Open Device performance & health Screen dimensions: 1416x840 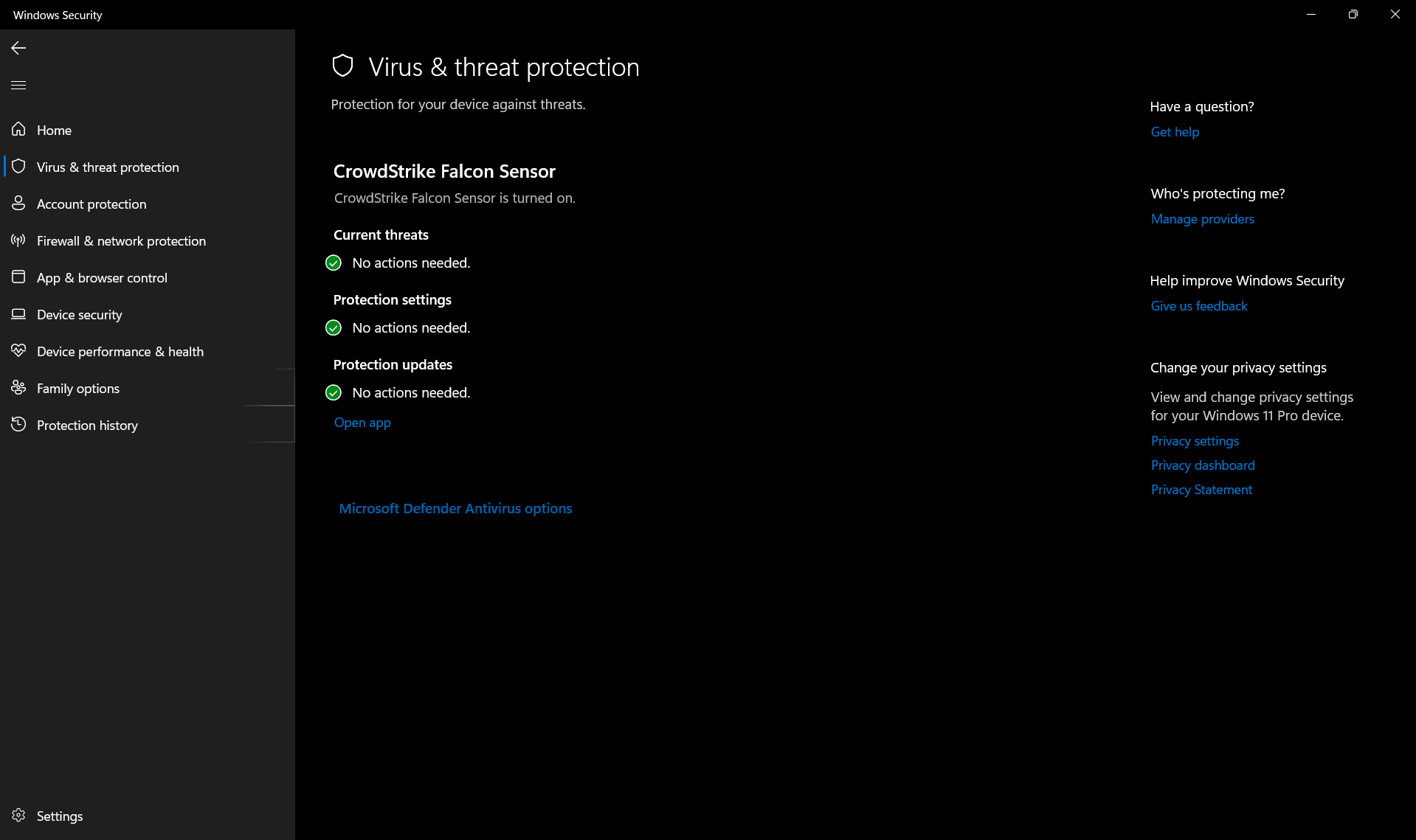click(120, 351)
